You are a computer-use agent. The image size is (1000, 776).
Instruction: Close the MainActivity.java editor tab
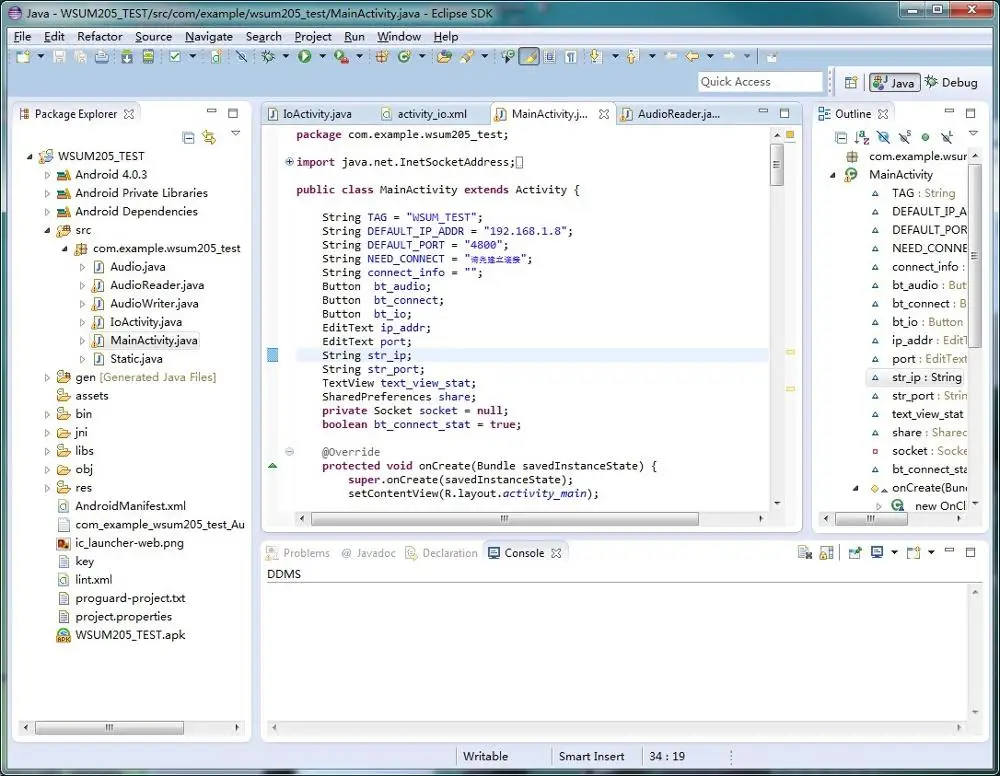coord(603,114)
